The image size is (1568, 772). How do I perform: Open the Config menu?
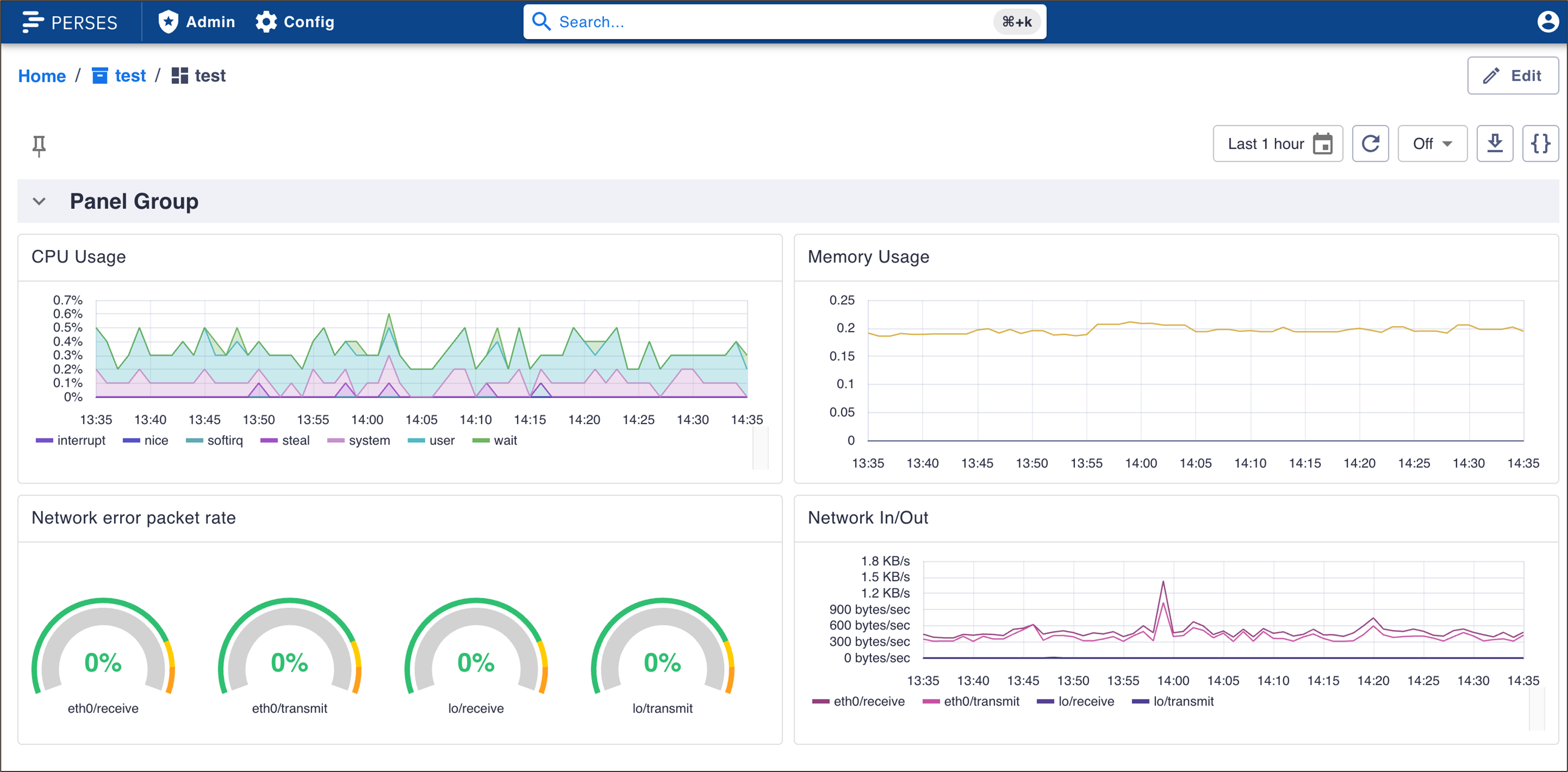pyautogui.click(x=295, y=22)
